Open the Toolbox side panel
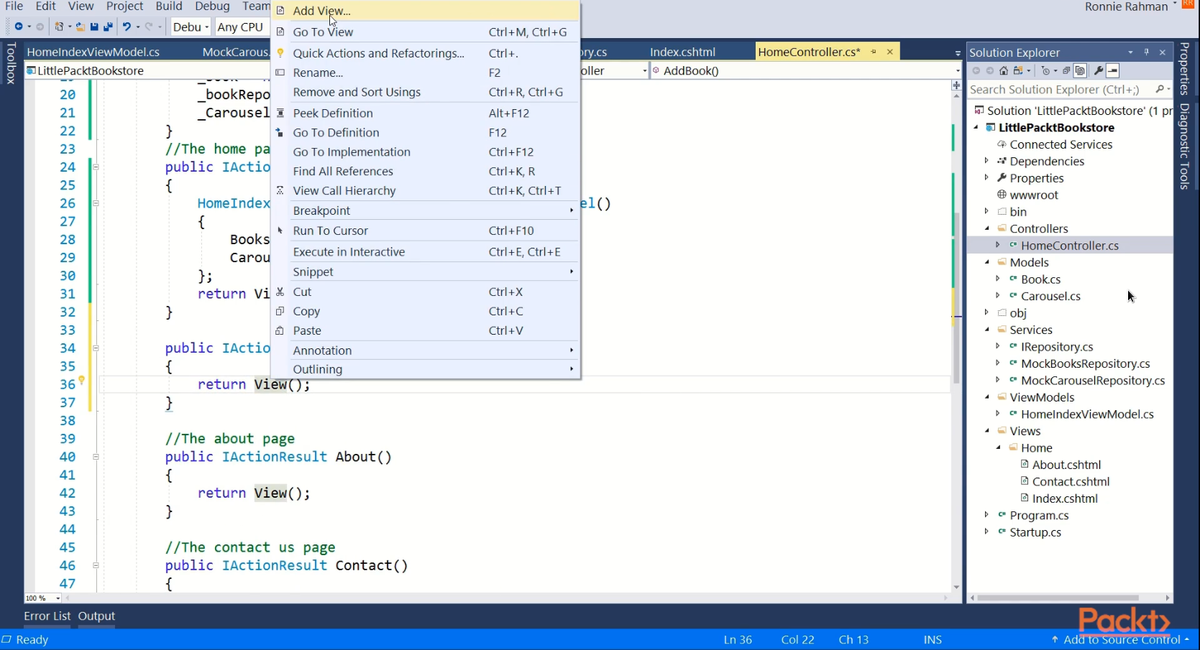This screenshot has width=1200, height=650. click(11, 62)
